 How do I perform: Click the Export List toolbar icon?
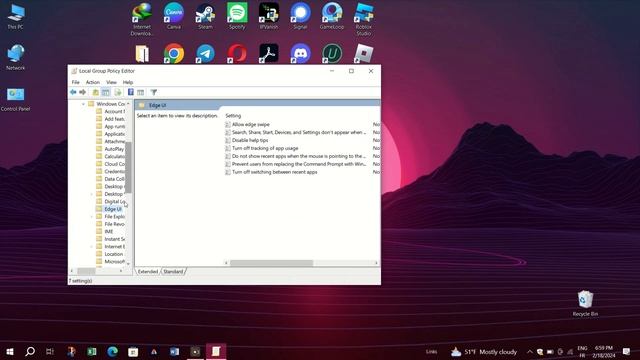click(118, 92)
